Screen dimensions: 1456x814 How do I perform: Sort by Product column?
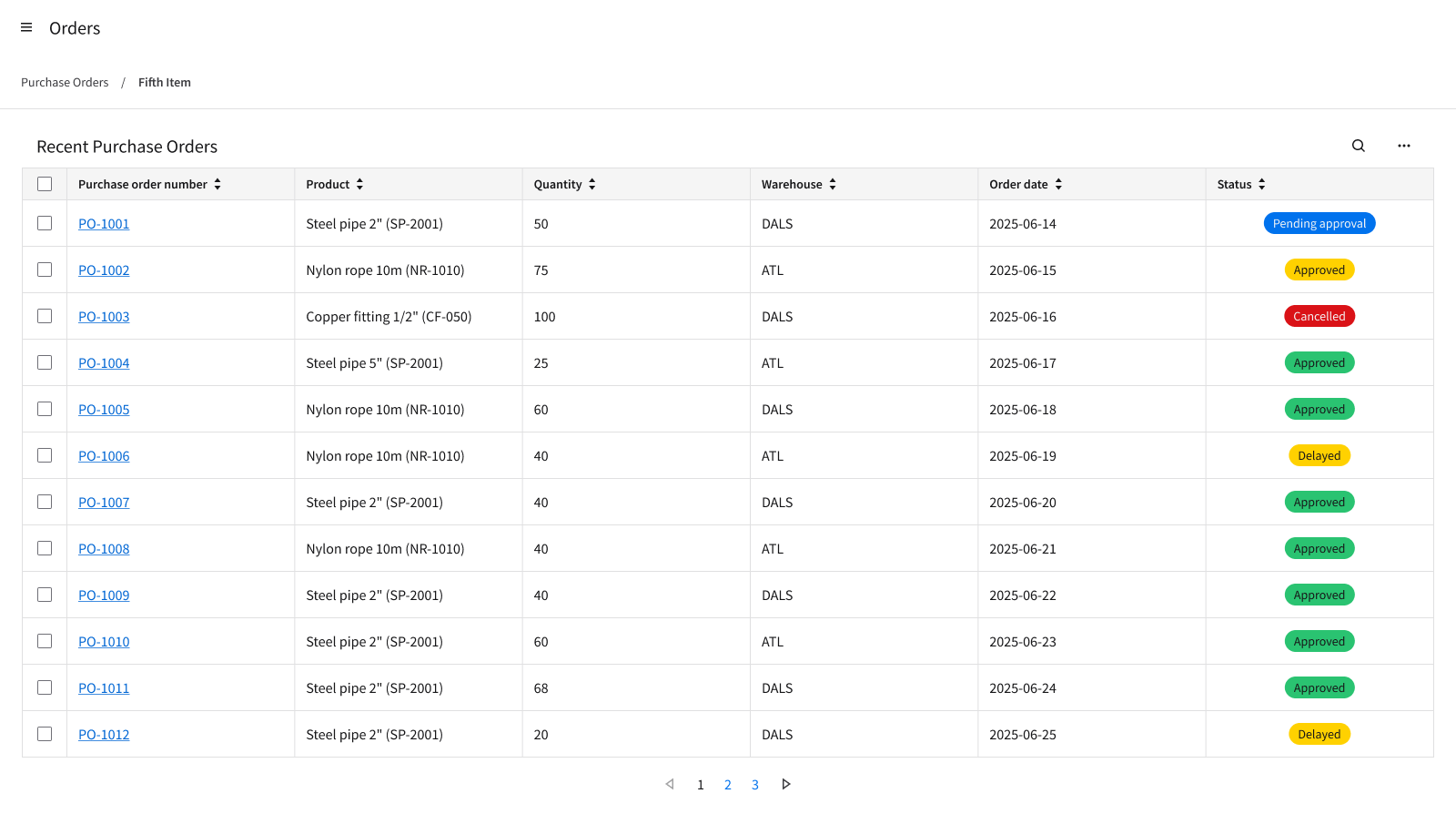coord(359,184)
